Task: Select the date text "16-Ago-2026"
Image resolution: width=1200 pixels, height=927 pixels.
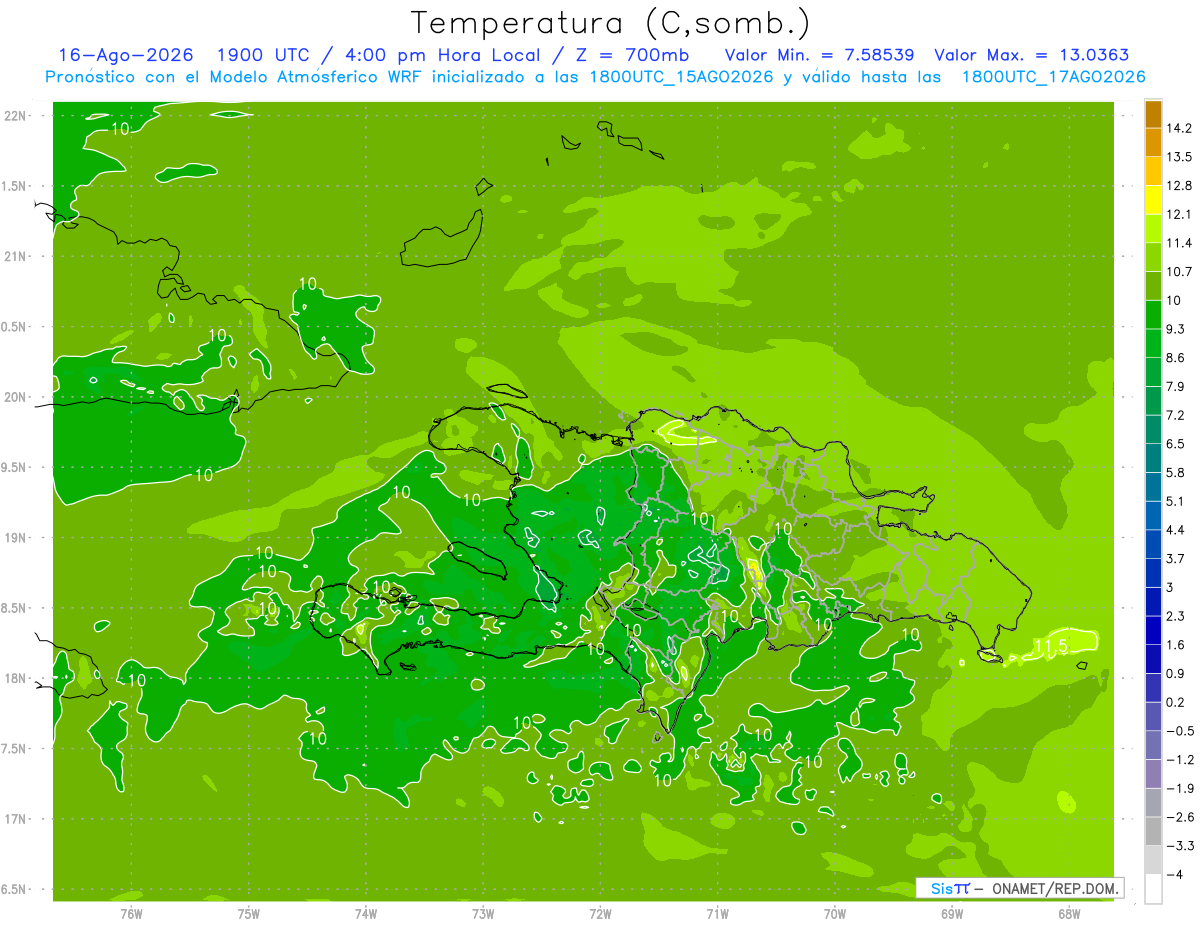Action: [125, 56]
